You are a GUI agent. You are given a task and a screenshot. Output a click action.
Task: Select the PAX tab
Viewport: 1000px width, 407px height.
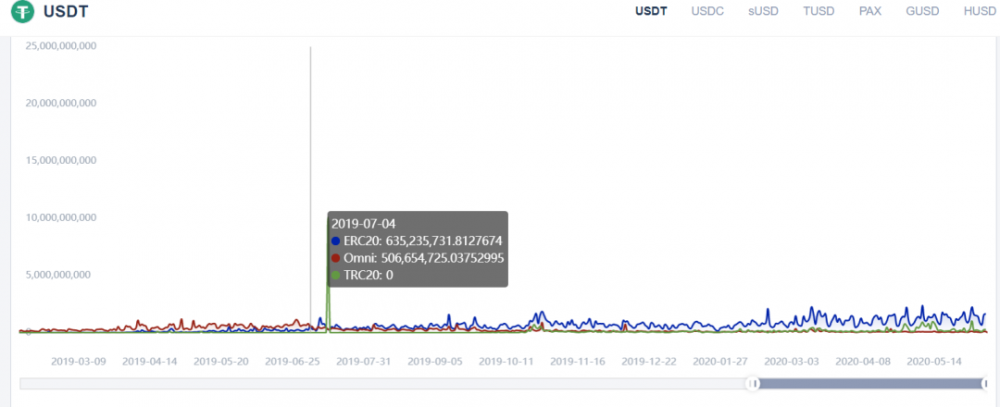click(x=871, y=11)
